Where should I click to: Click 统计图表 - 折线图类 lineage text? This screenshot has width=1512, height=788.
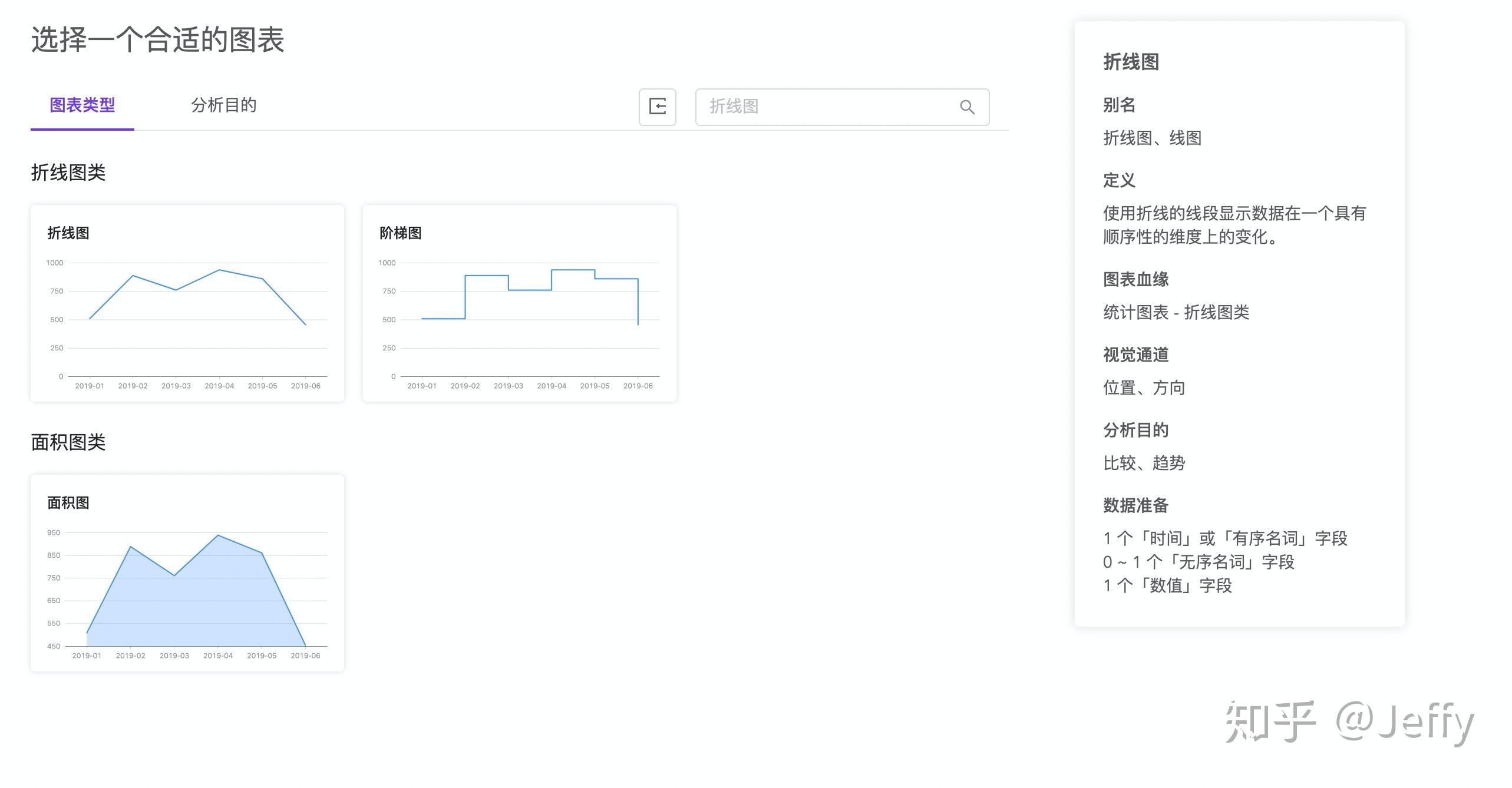pos(1176,312)
